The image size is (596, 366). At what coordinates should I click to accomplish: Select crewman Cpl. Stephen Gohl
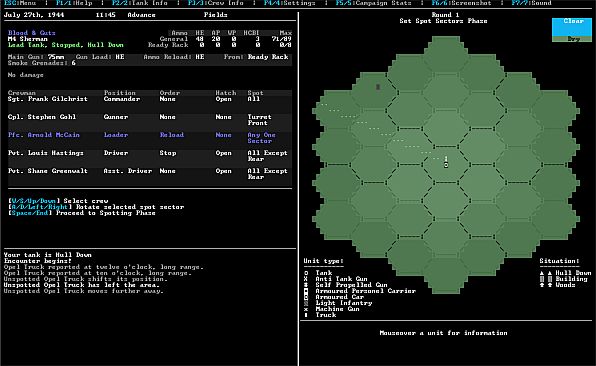tap(42, 117)
